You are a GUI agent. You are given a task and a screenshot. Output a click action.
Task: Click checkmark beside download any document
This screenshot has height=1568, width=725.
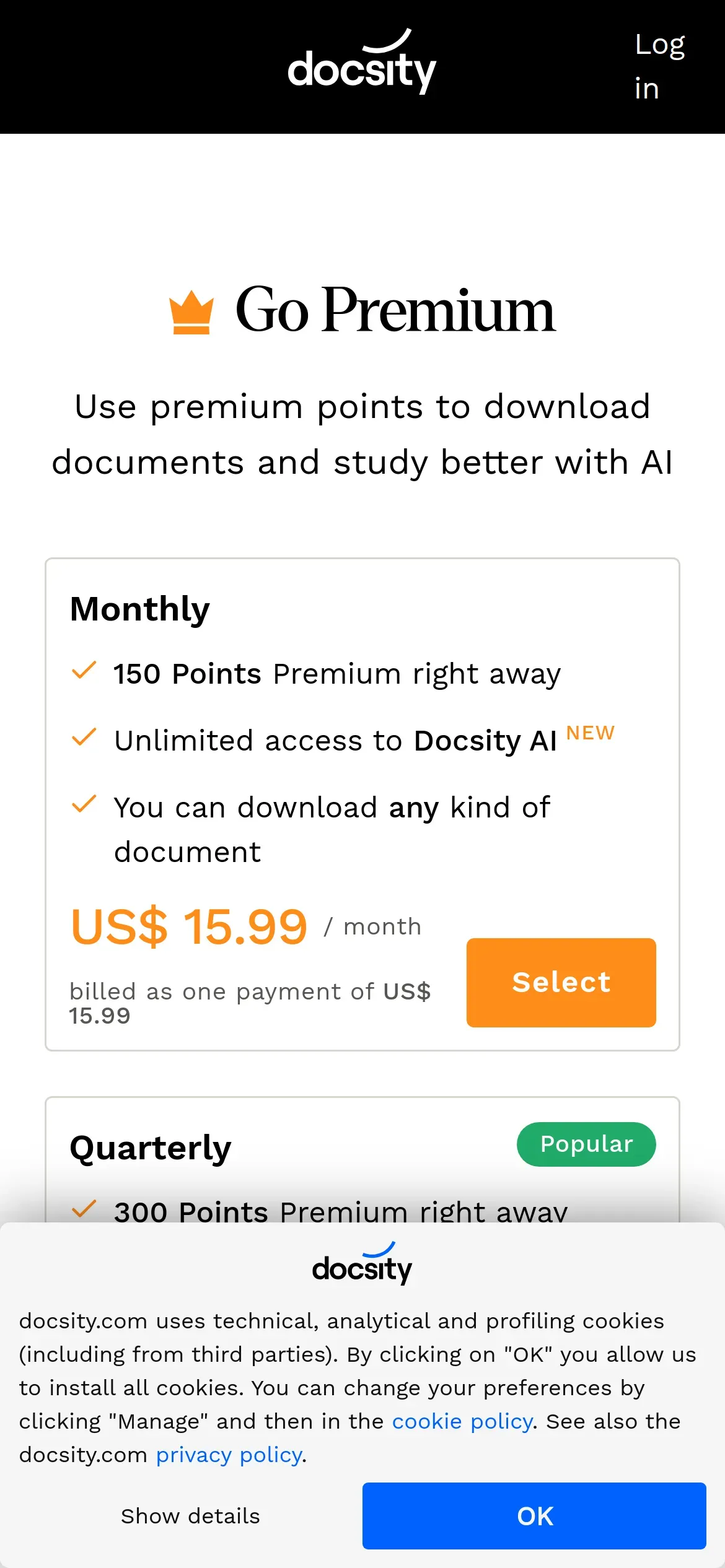coord(84,804)
